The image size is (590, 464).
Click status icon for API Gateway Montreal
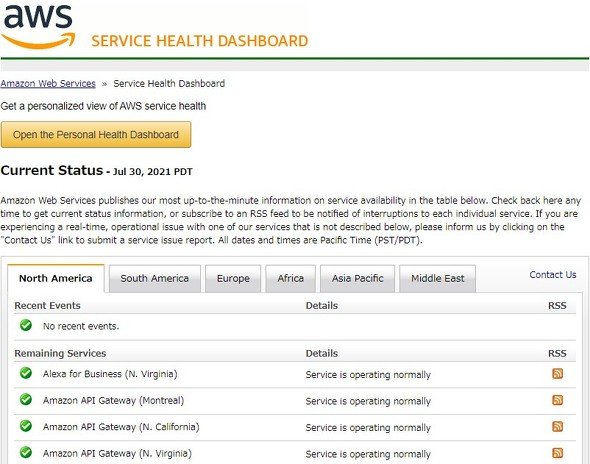[x=26, y=399]
